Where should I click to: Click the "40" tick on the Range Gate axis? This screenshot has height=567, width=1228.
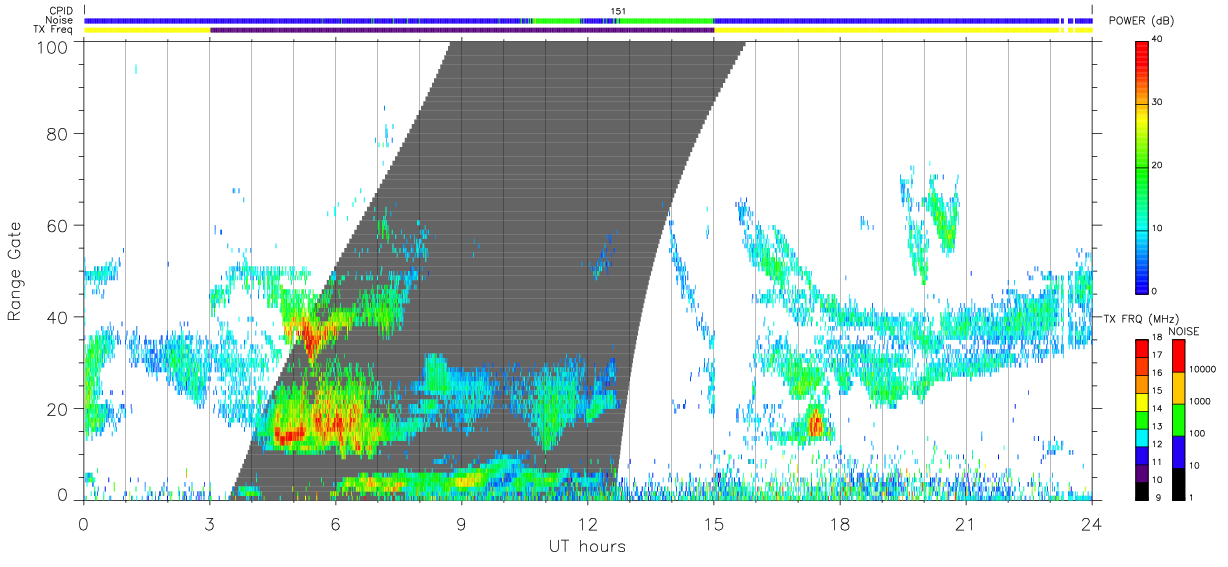[60, 317]
